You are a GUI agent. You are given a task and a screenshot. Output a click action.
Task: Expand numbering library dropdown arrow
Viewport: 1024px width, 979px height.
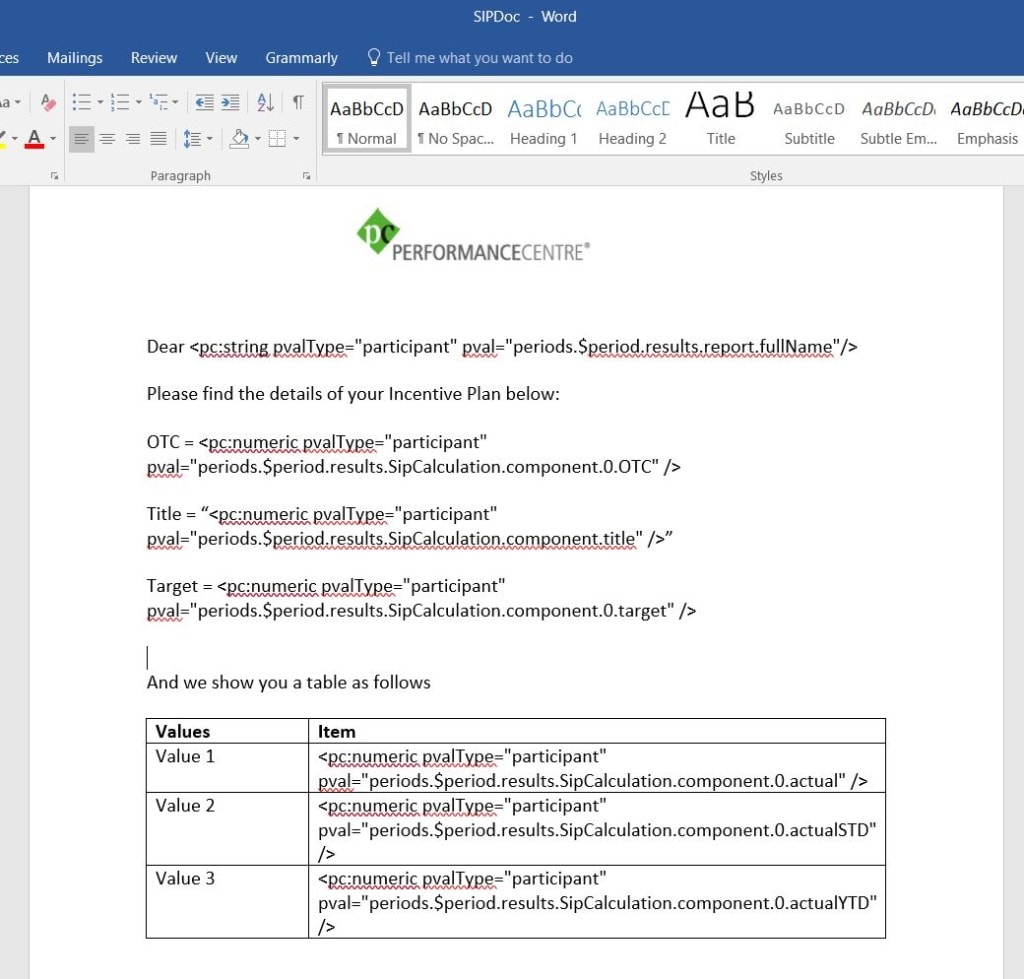pyautogui.click(x=138, y=102)
